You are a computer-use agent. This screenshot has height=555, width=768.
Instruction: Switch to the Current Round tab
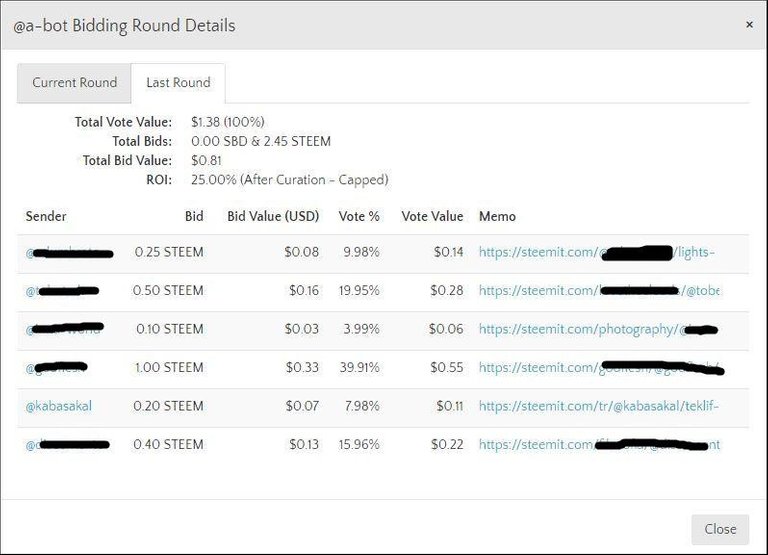tap(74, 83)
